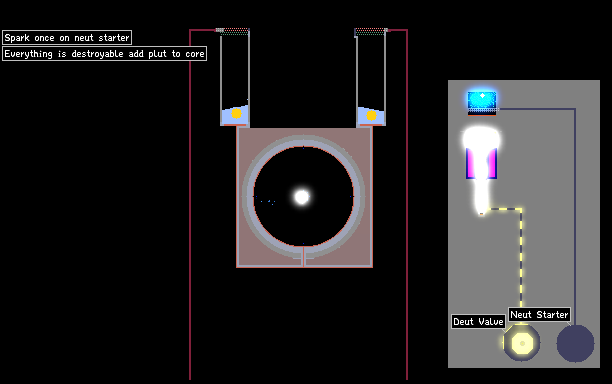Select the glowing cyan block in gray panel

coord(482,100)
